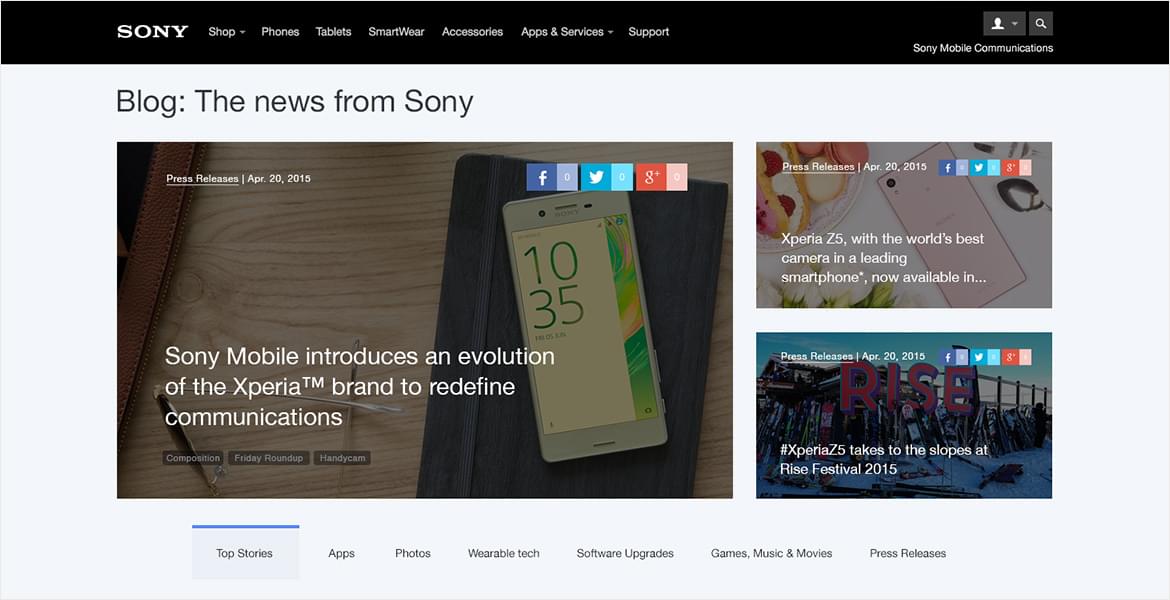Click the Blog: The news from Sony heading
The height and width of the screenshot is (600, 1170).
point(295,101)
